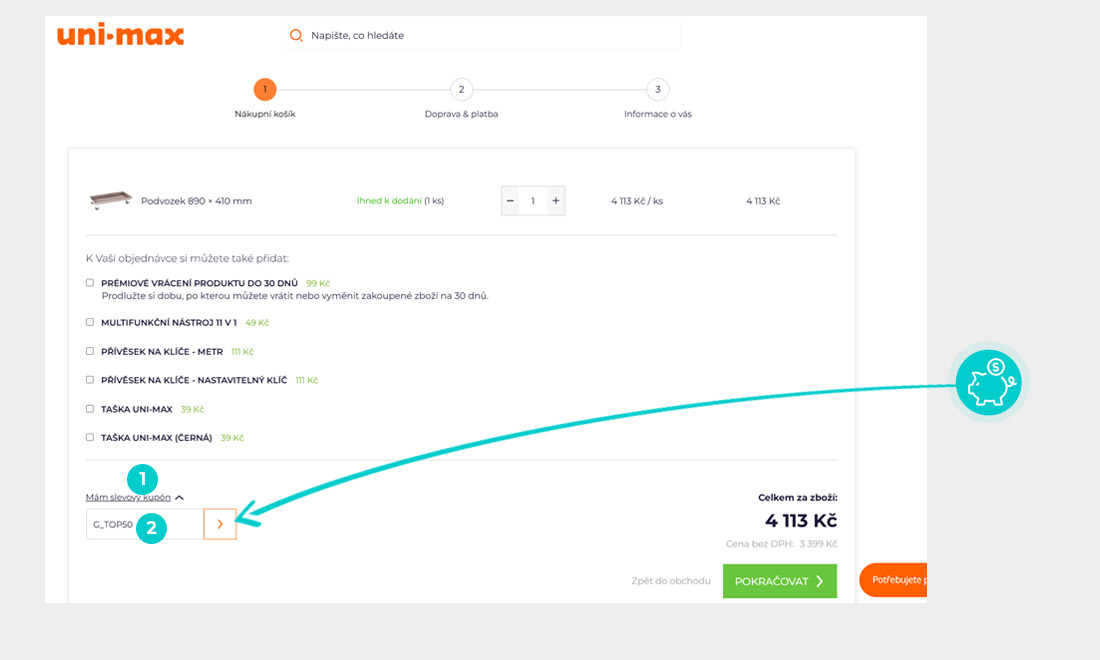Screen dimensions: 1100x660
Task: Tick the Přívěsek na klíče - Metr checkbox
Action: 90,351
